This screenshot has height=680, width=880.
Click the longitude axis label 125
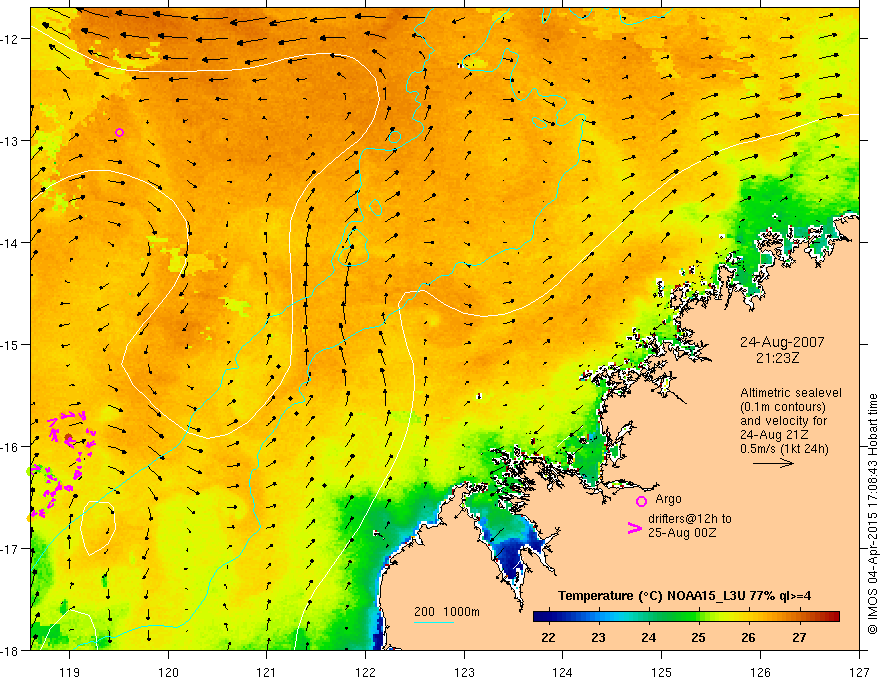662,672
